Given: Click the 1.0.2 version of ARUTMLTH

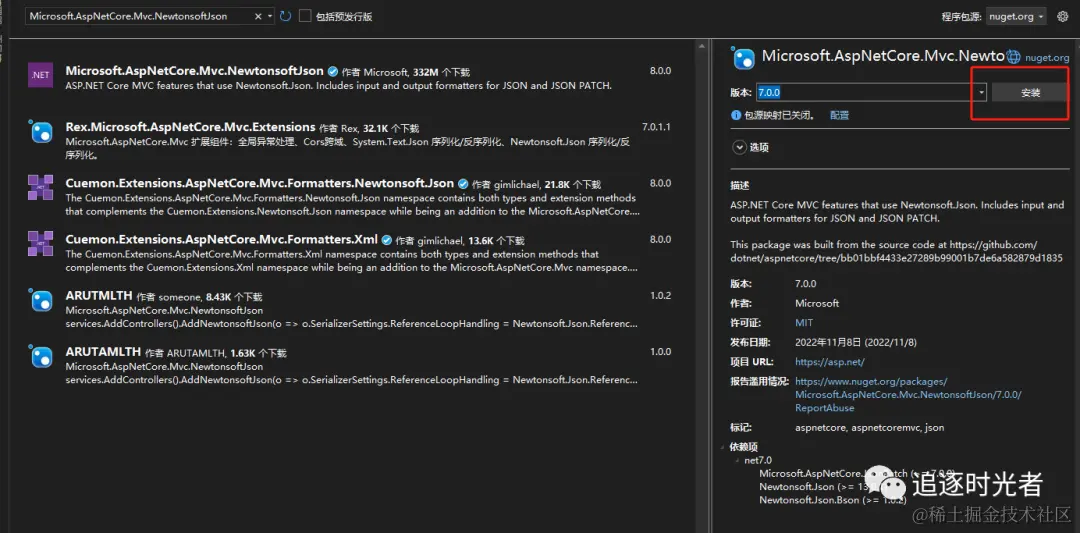Looking at the screenshot, I should (x=660, y=295).
